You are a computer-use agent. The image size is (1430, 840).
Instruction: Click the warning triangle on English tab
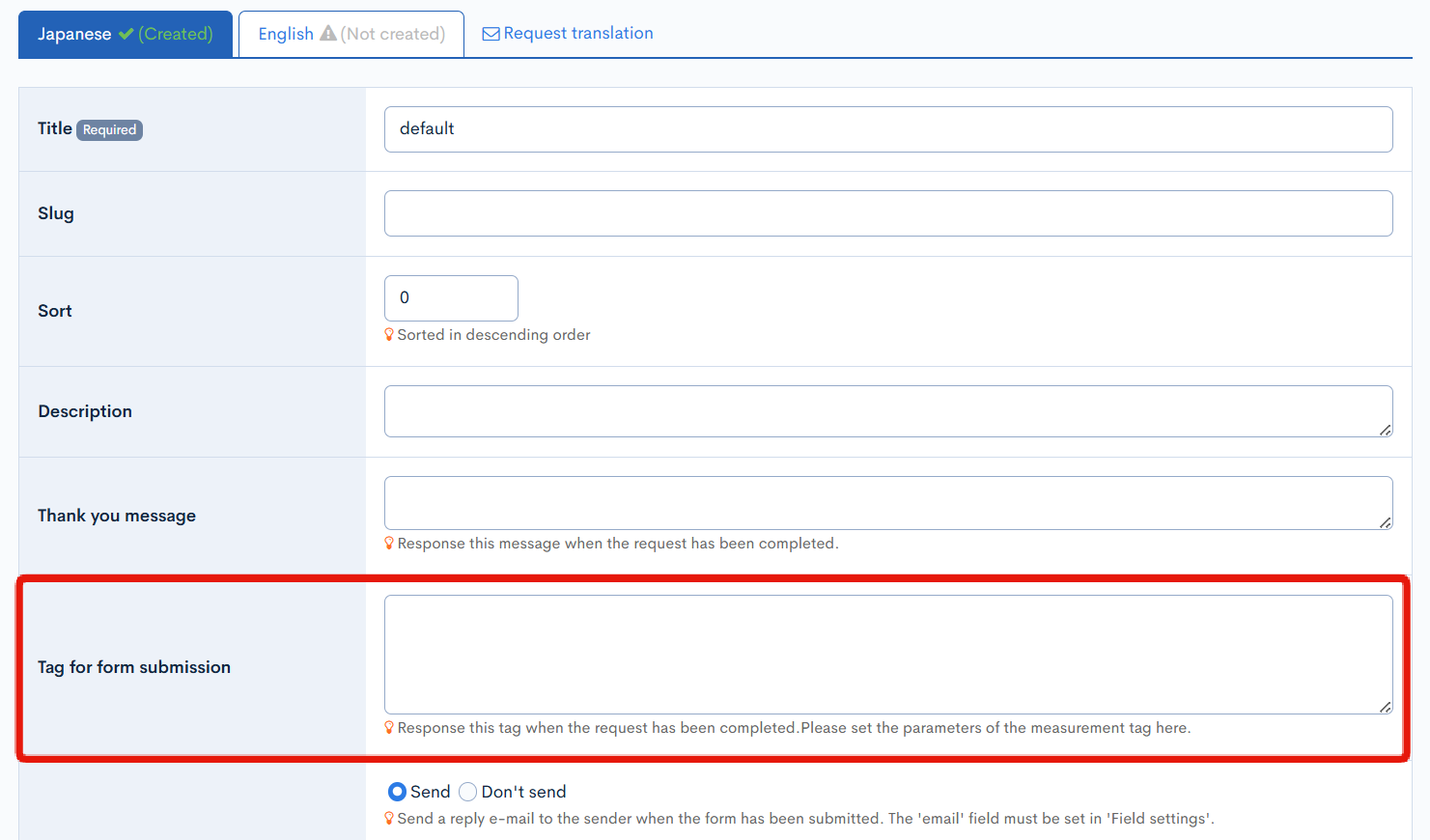tap(328, 34)
